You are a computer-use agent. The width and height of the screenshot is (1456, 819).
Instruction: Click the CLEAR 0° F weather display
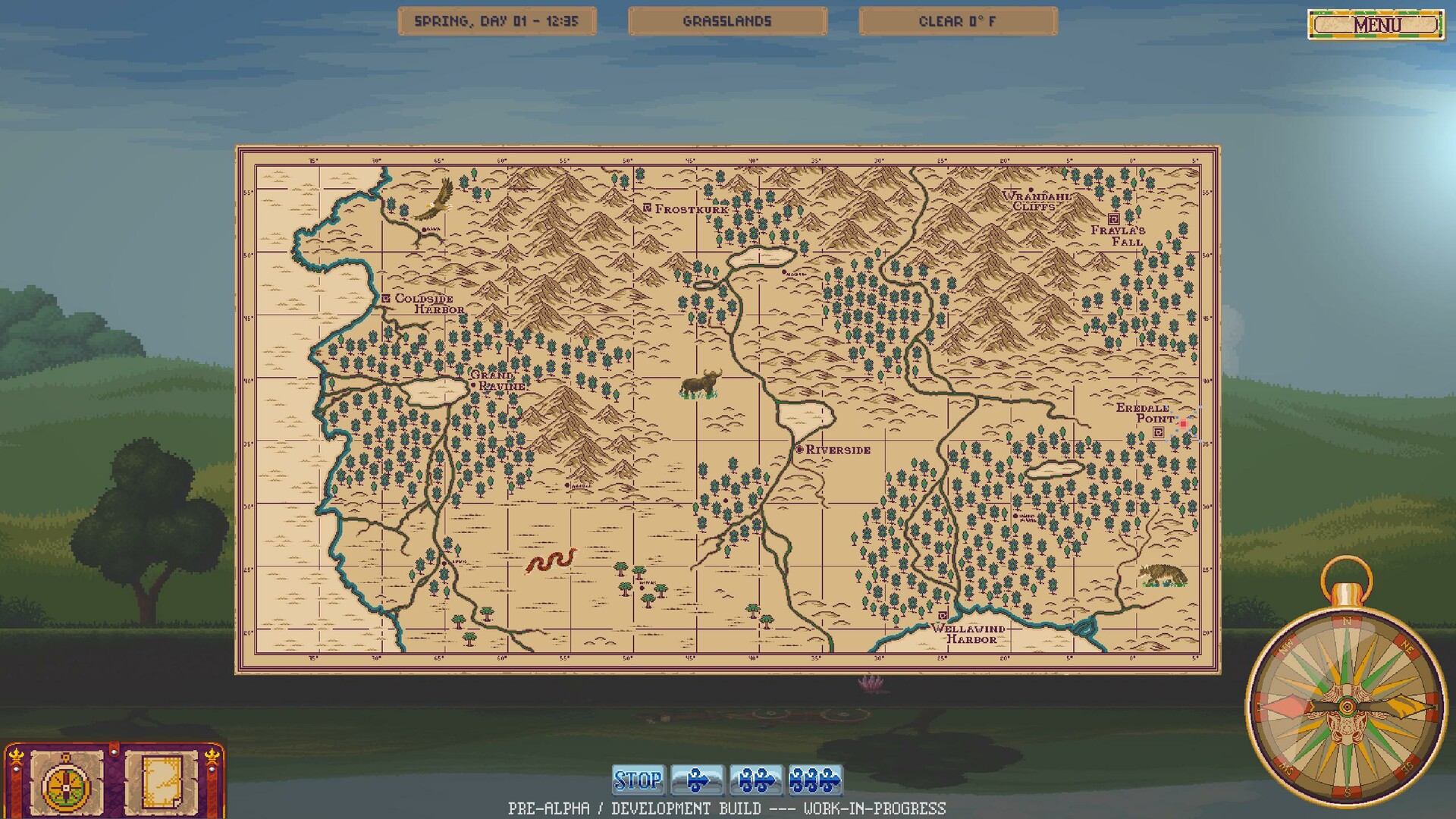click(x=957, y=20)
